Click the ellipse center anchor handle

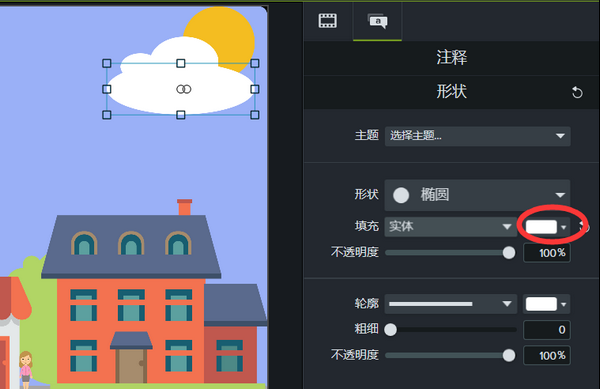184,89
